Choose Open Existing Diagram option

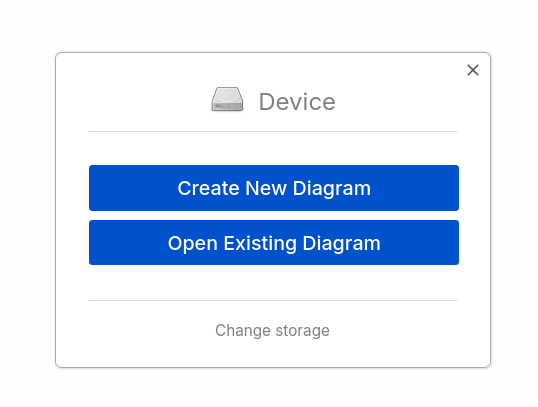pyautogui.click(x=274, y=242)
